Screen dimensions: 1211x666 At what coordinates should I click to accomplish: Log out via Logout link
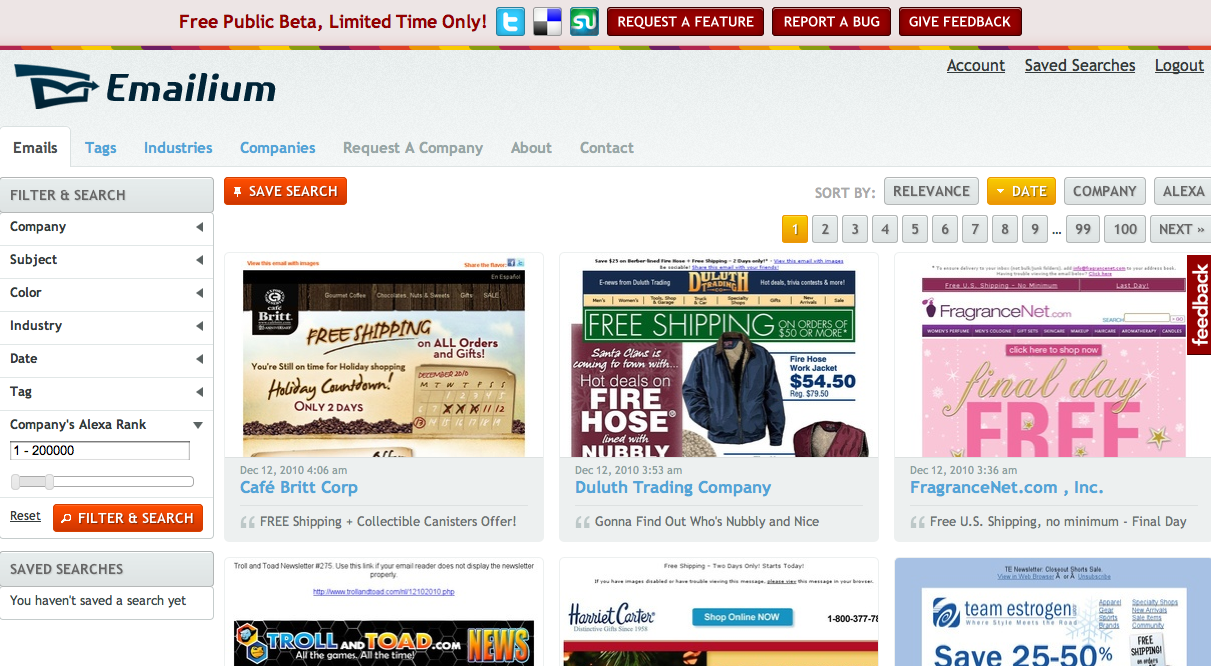click(x=1179, y=65)
